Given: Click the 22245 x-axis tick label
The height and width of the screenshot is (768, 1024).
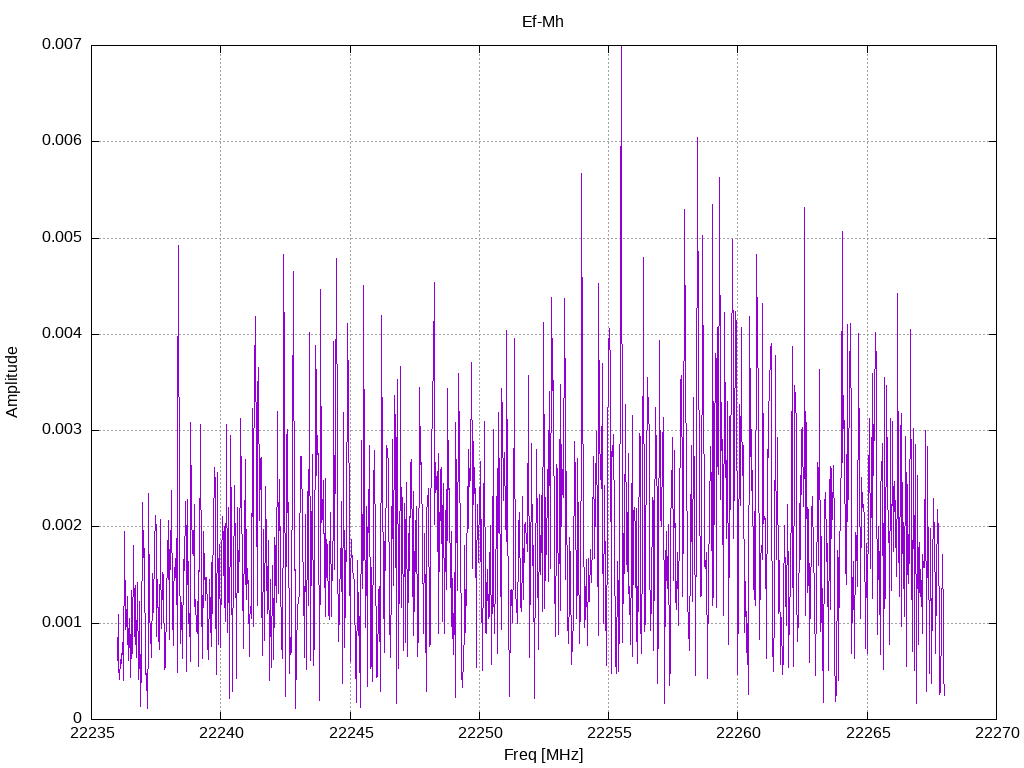Looking at the screenshot, I should click(x=351, y=733).
